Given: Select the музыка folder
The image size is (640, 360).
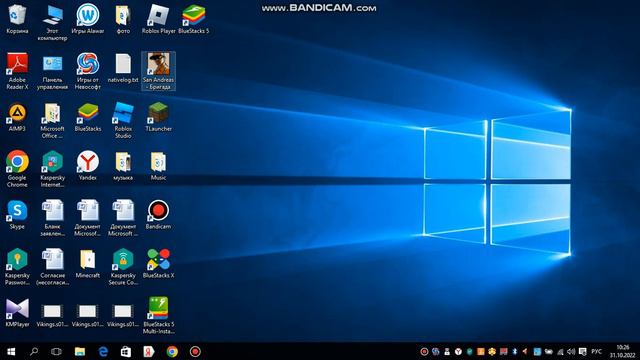Looking at the screenshot, I should 123,166.
